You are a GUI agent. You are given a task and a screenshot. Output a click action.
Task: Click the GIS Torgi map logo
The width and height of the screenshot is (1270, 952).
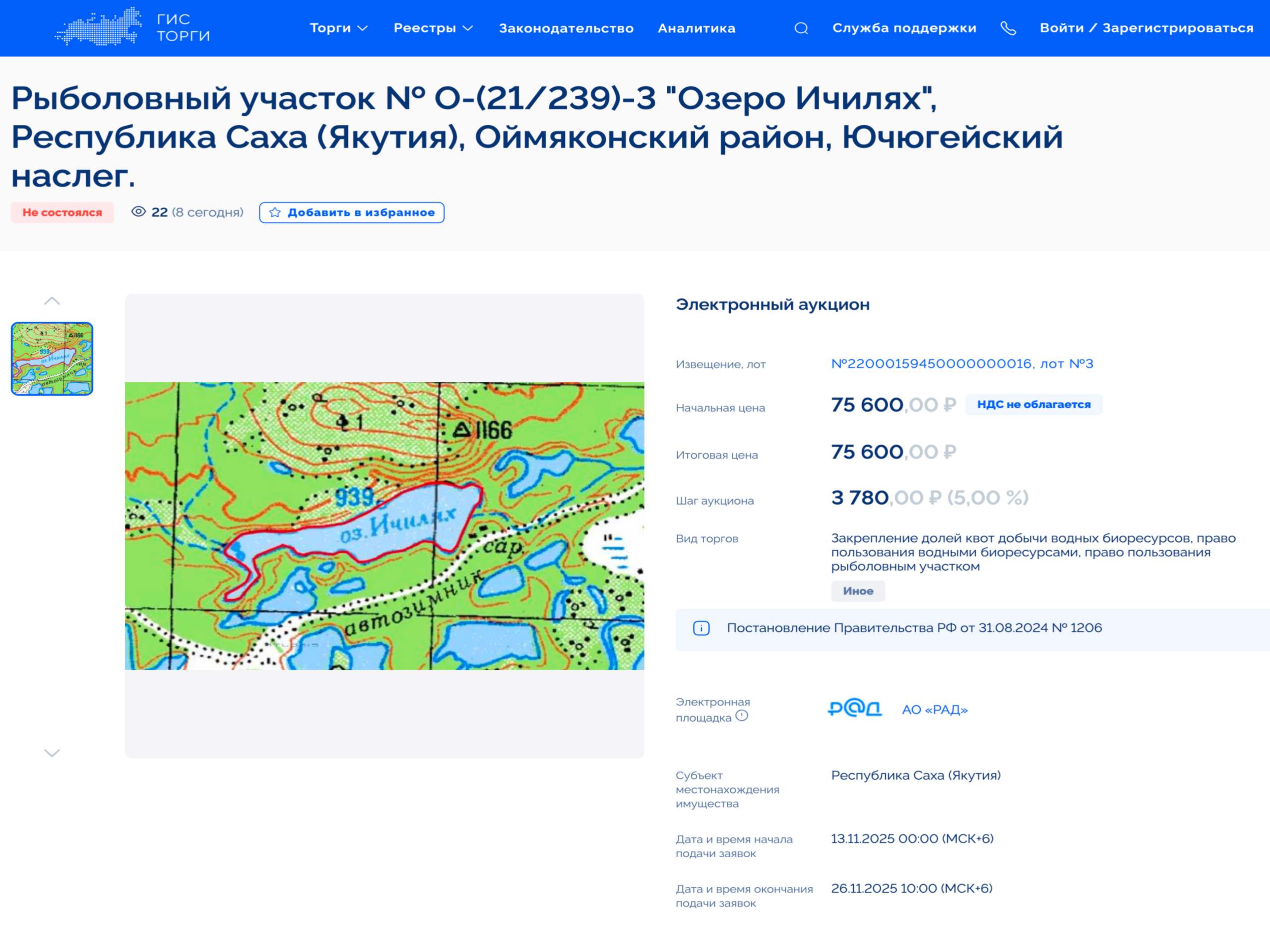coord(99,27)
